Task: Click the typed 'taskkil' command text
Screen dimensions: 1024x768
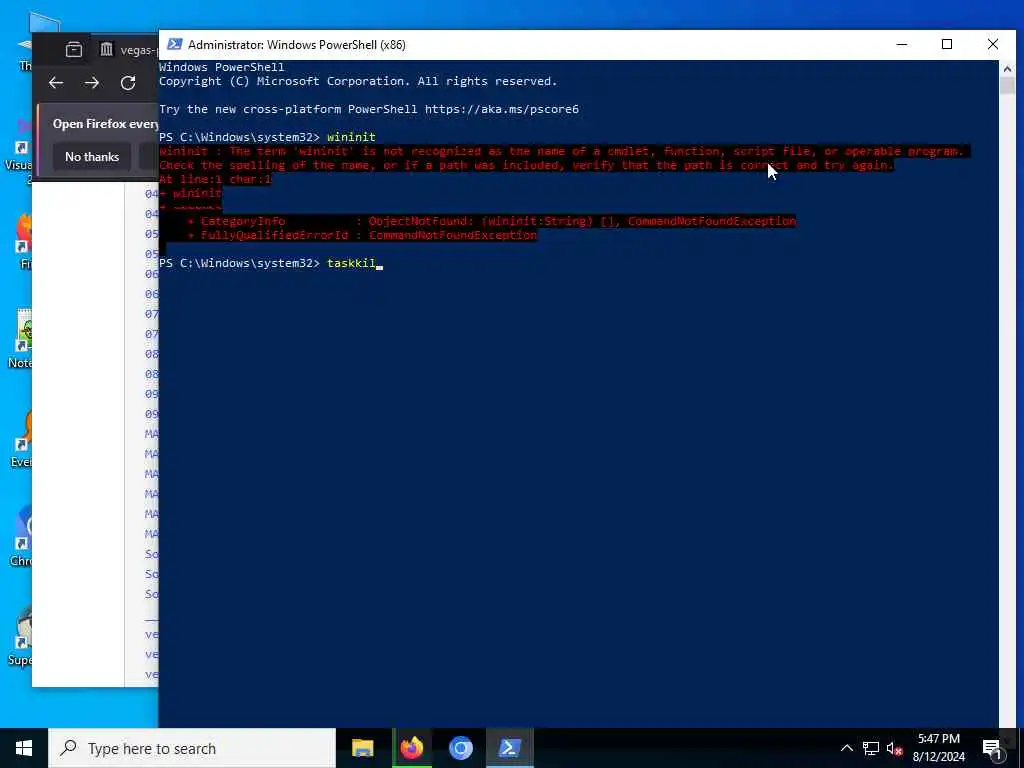Action: click(x=351, y=263)
